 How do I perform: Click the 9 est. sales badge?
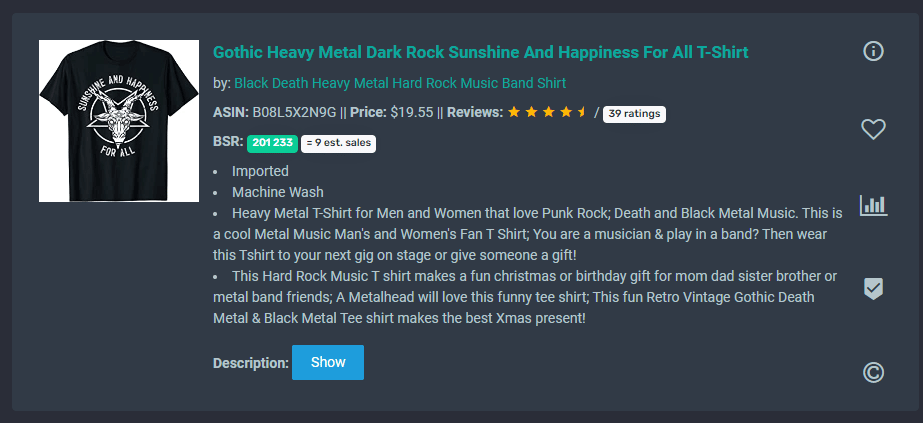338,144
